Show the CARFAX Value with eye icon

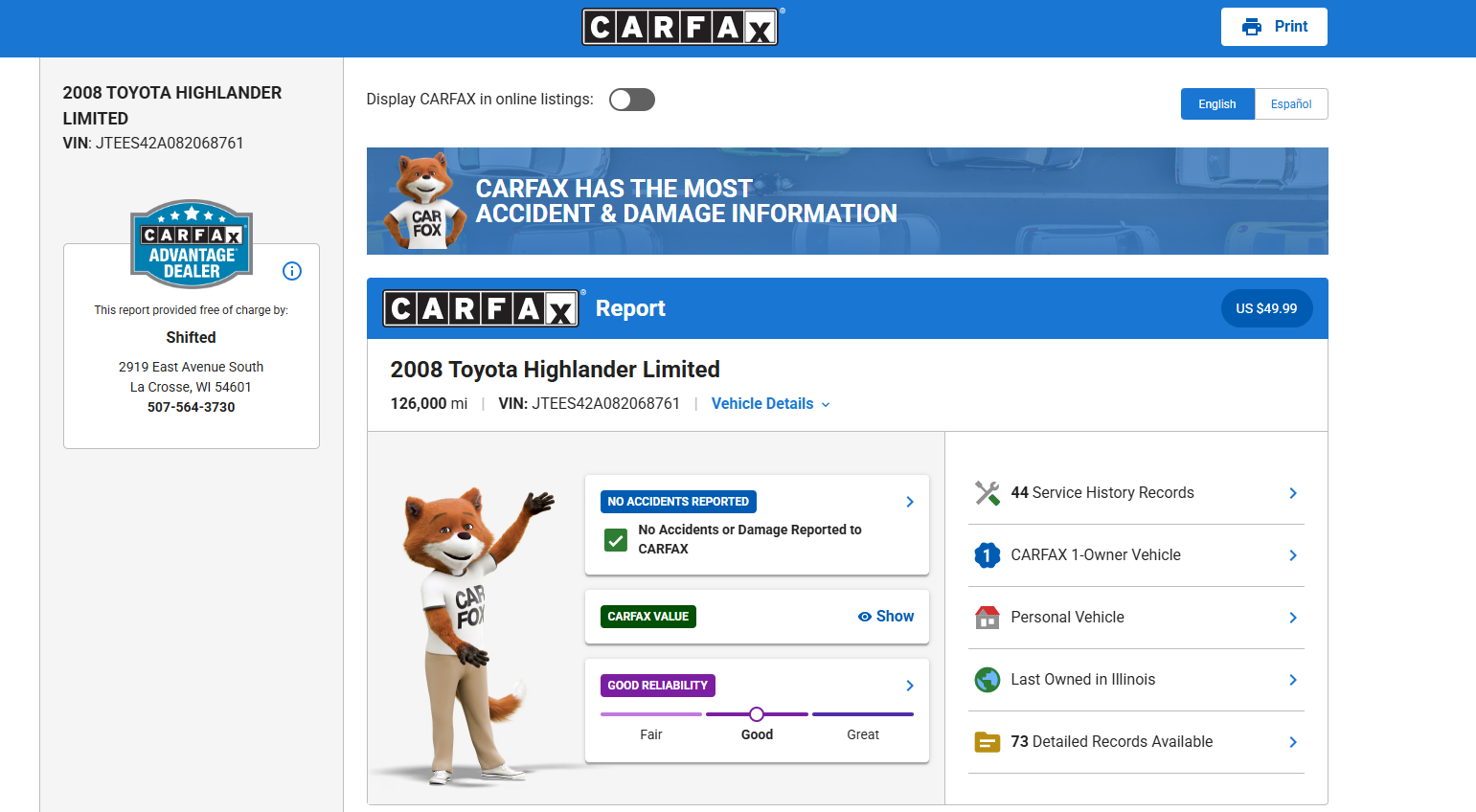coord(886,617)
